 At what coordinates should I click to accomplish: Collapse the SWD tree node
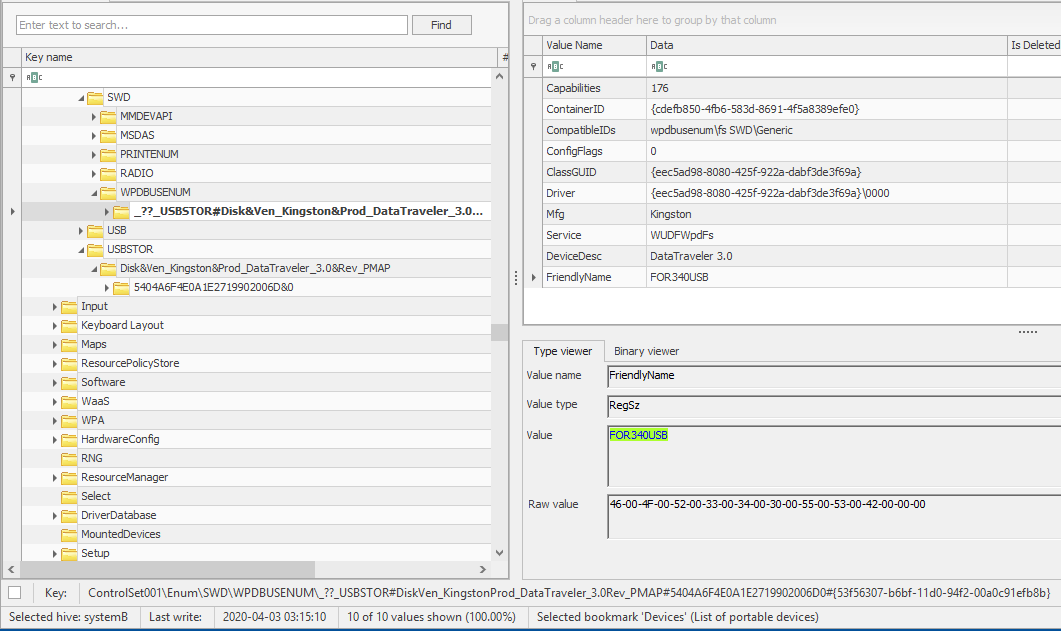pyautogui.click(x=80, y=97)
